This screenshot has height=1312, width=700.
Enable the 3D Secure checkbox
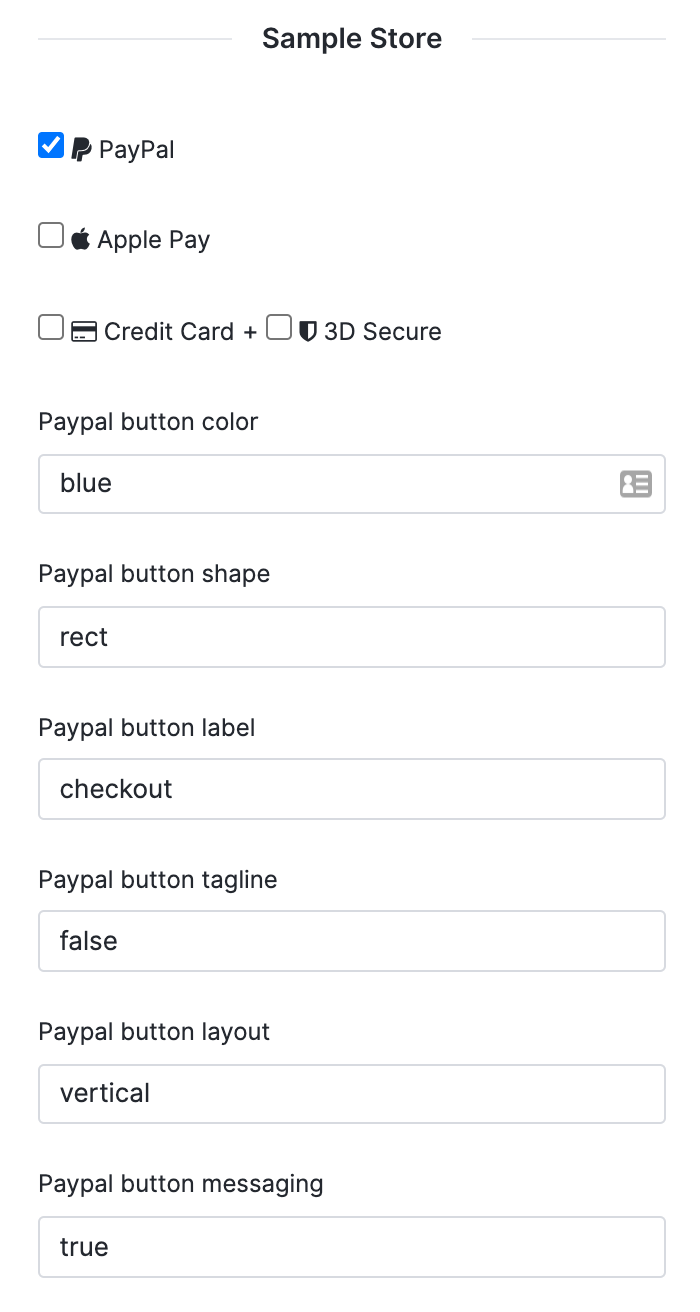coord(279,328)
